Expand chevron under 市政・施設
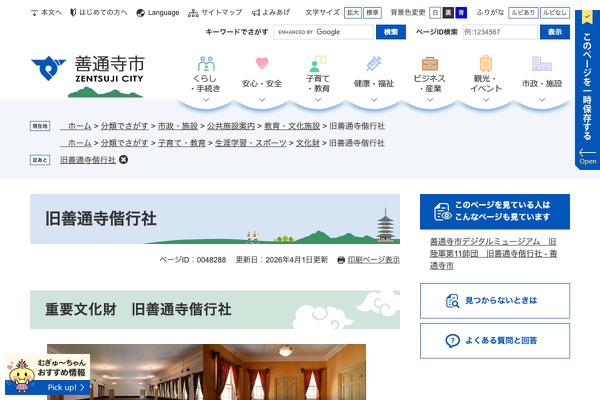The image size is (600, 400). coord(542,100)
